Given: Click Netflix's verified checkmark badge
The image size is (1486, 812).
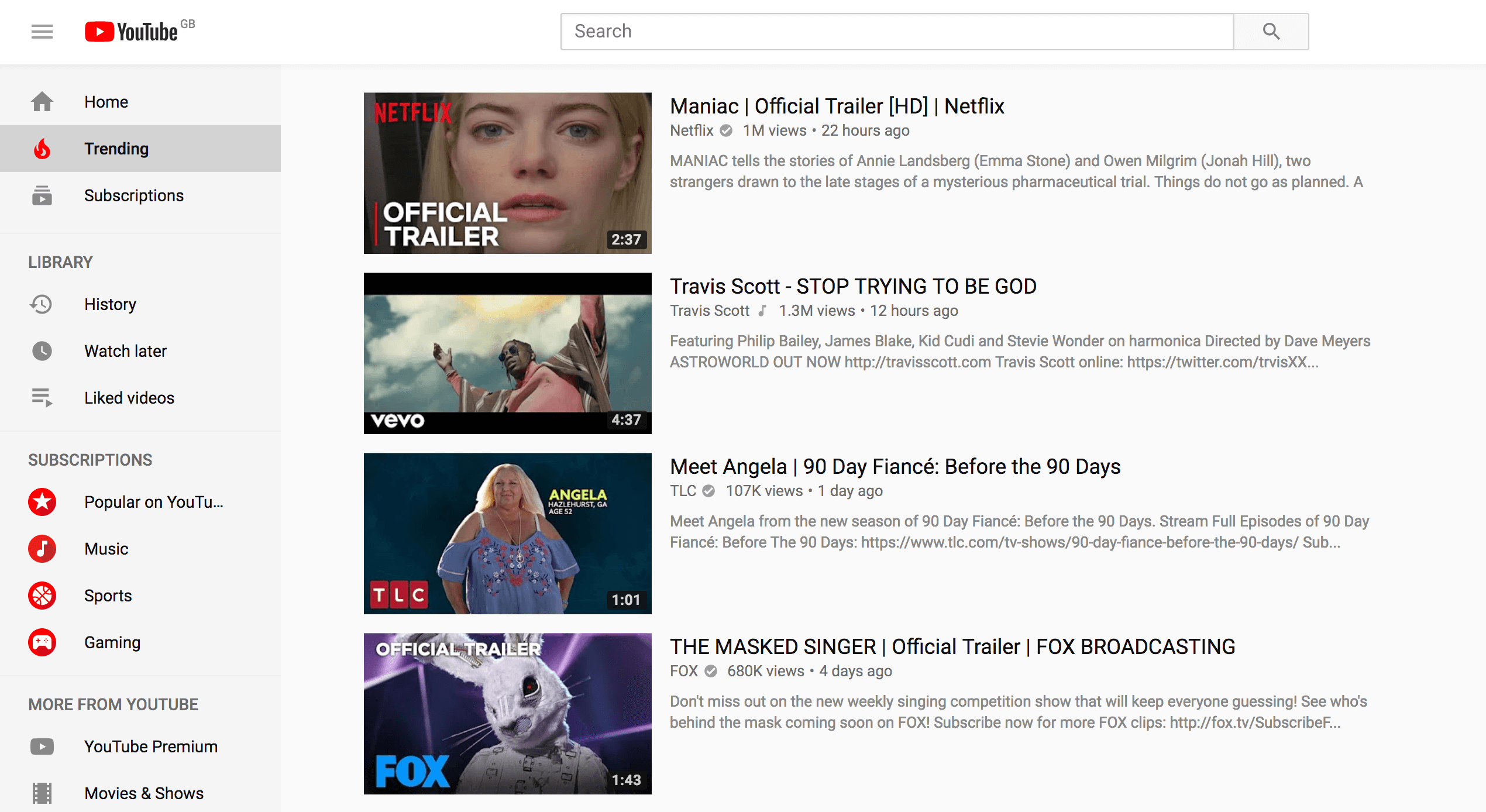Looking at the screenshot, I should pyautogui.click(x=725, y=131).
